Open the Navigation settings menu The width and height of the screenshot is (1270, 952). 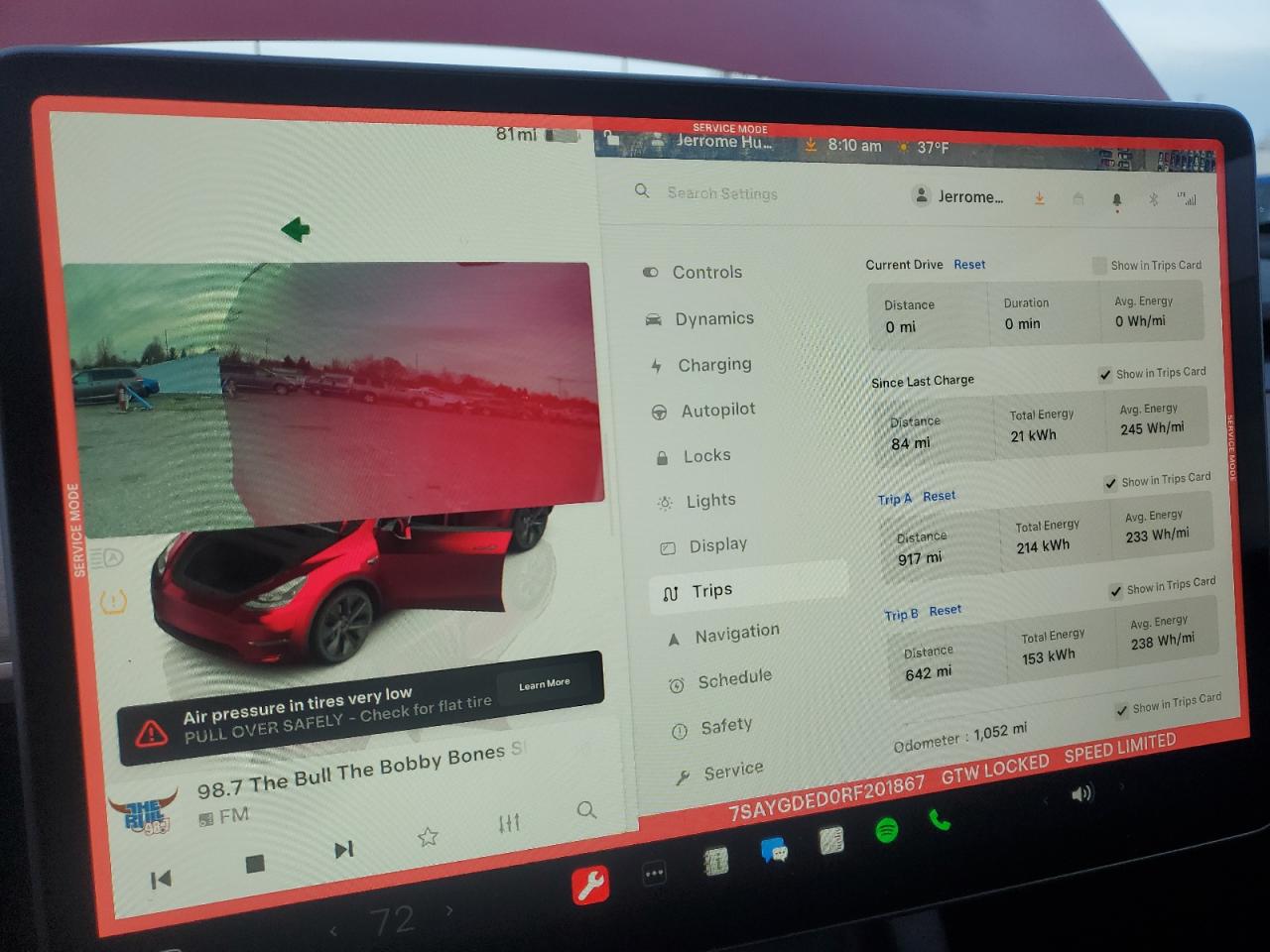724,634
